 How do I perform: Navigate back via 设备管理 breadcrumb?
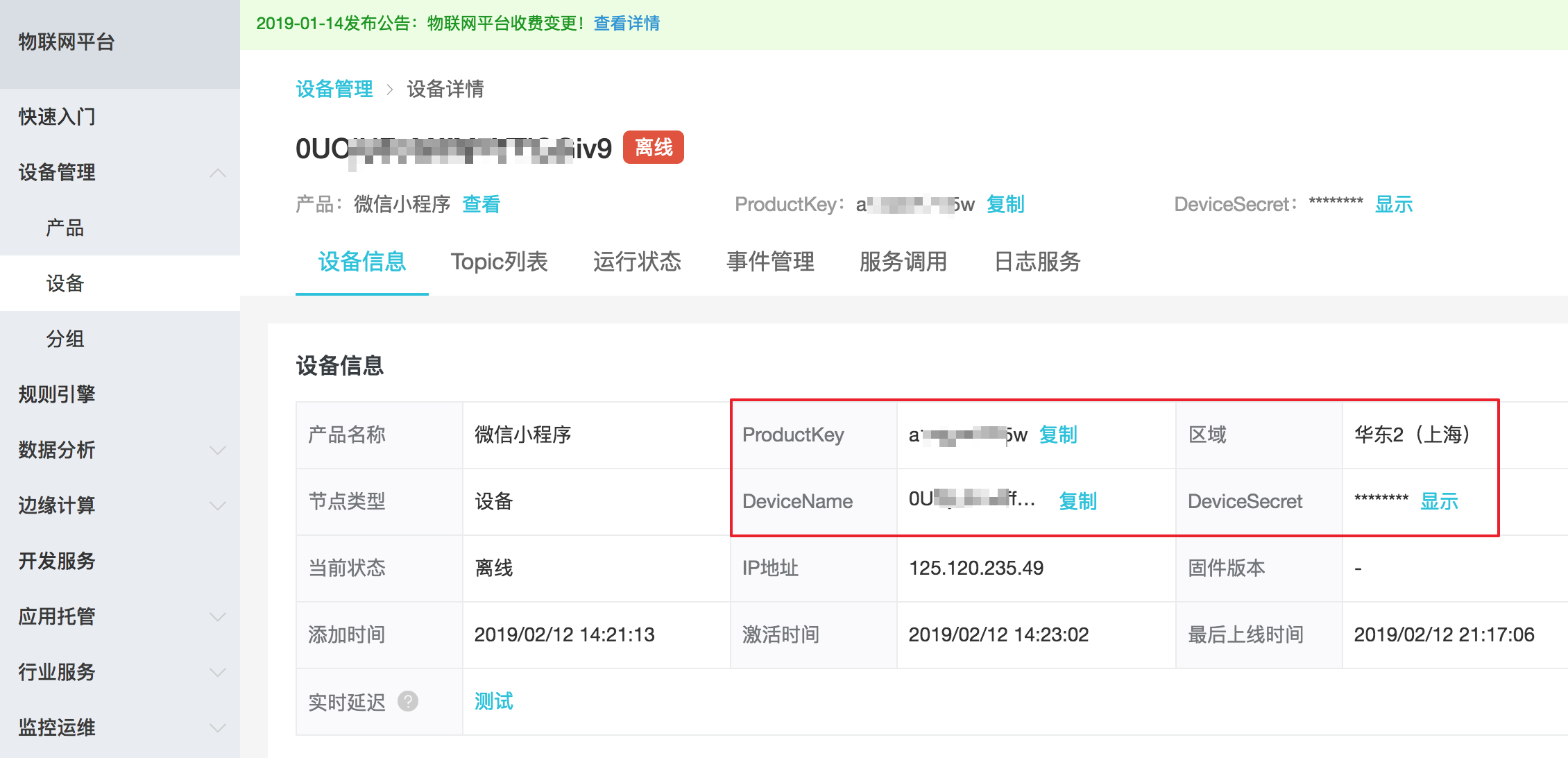[334, 89]
